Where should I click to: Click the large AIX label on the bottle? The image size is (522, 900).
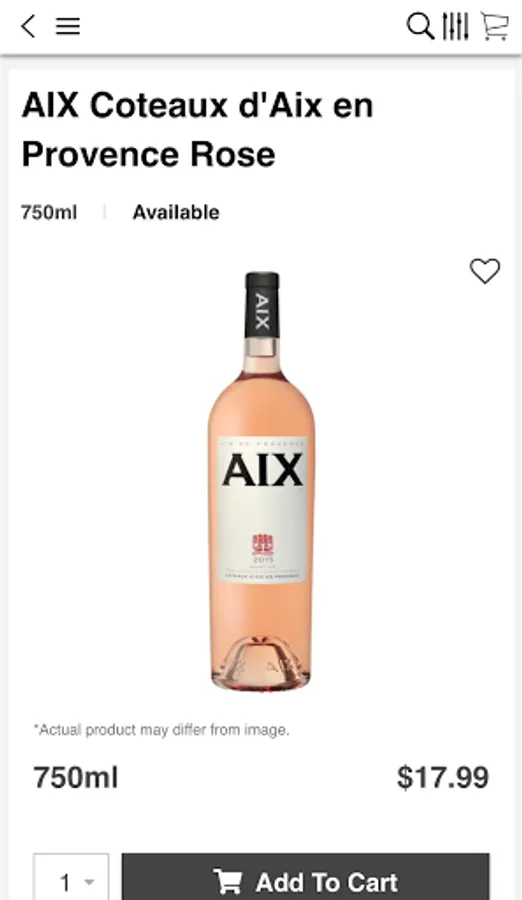coord(262,470)
